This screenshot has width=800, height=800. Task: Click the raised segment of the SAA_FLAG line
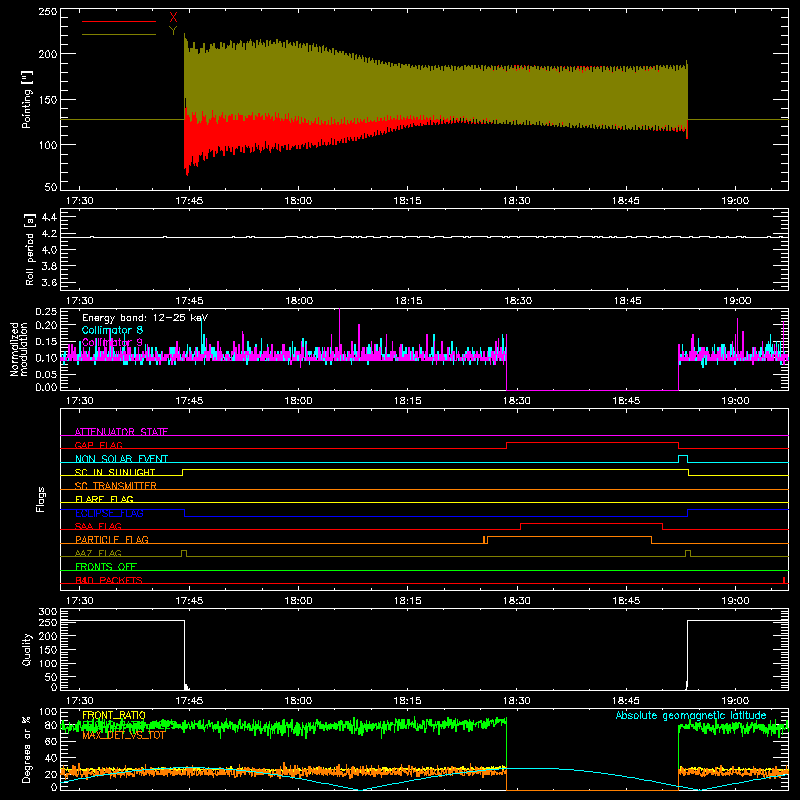[x=591, y=523]
